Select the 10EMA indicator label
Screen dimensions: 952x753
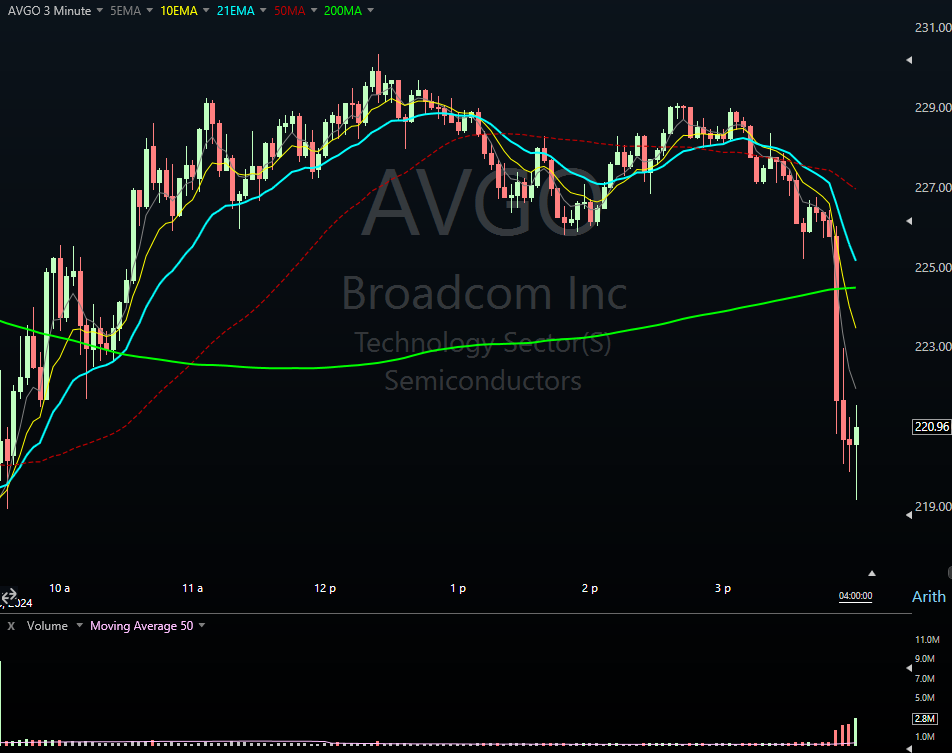coord(178,11)
